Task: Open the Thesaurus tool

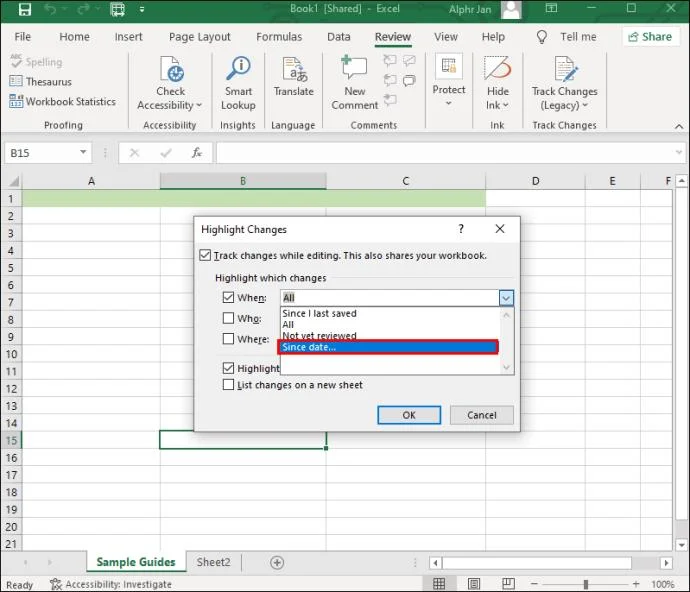Action: click(x=40, y=82)
